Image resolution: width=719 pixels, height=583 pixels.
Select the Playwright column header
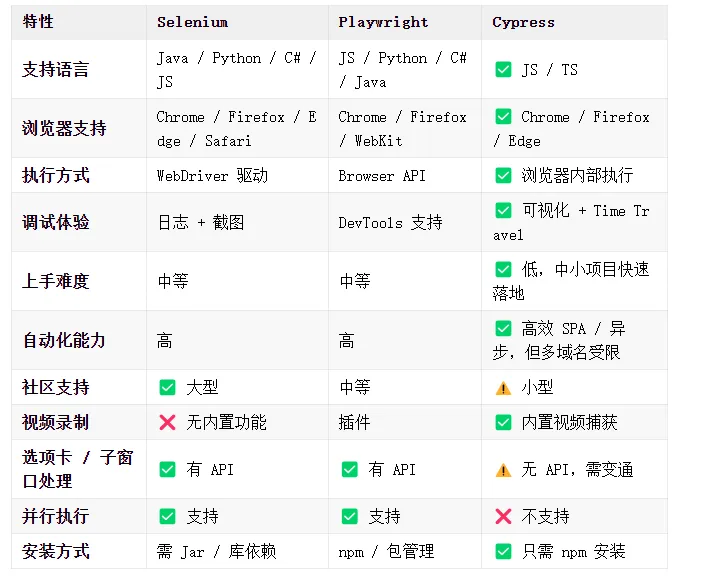(383, 22)
